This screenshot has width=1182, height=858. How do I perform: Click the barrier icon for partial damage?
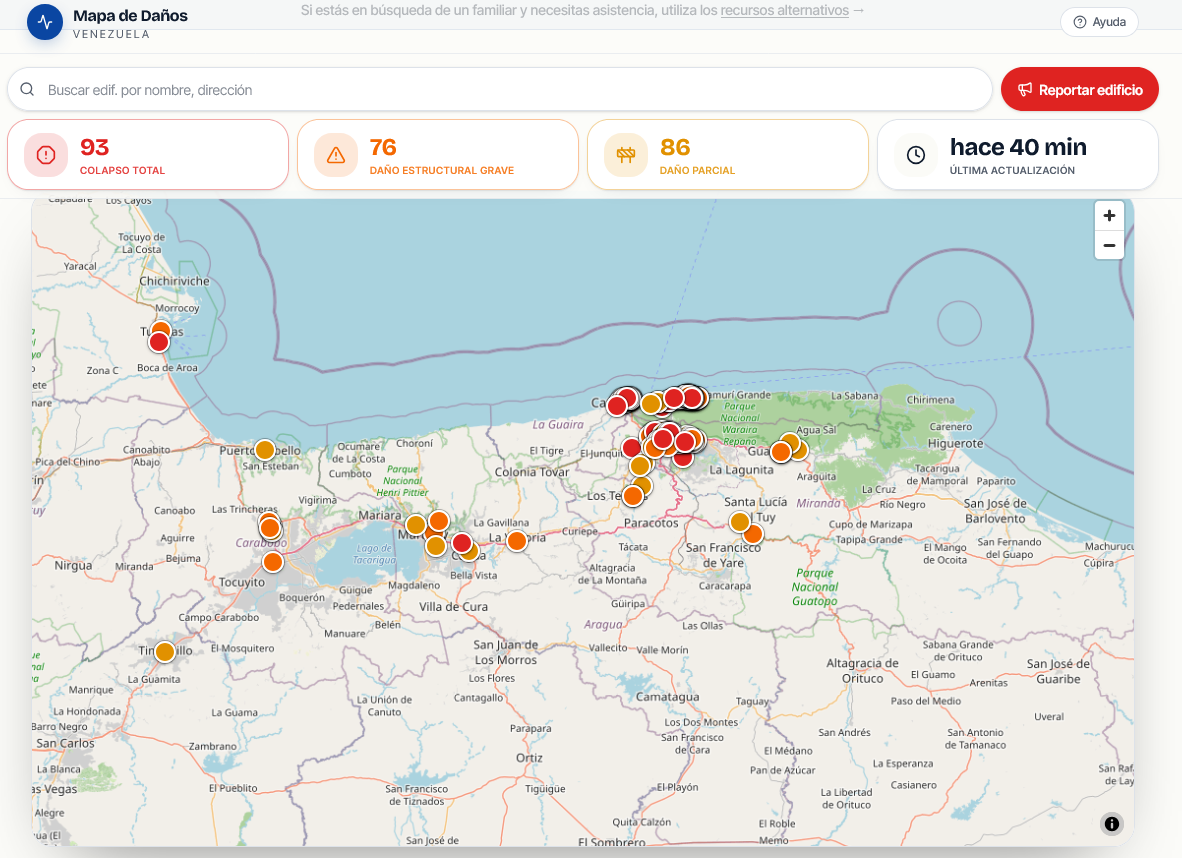626,155
